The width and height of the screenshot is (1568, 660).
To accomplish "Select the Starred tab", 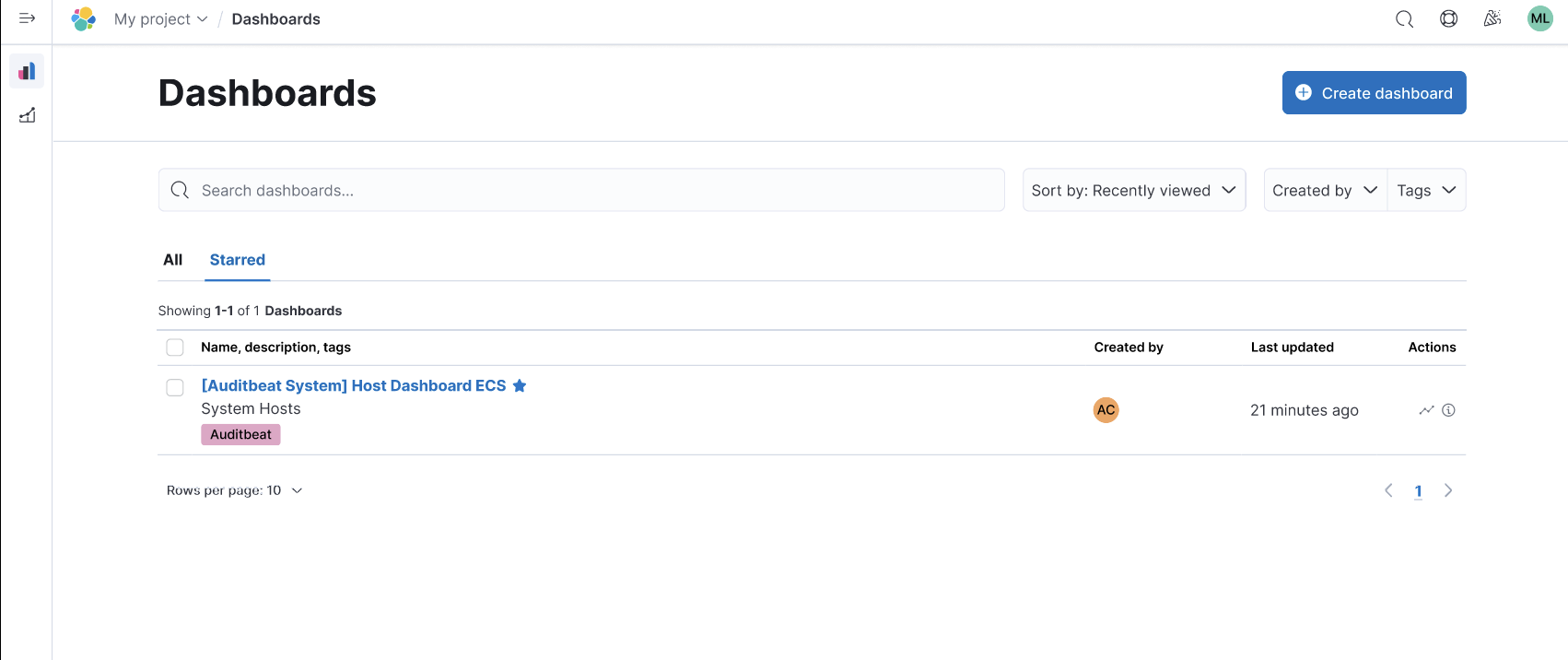I will [x=238, y=260].
